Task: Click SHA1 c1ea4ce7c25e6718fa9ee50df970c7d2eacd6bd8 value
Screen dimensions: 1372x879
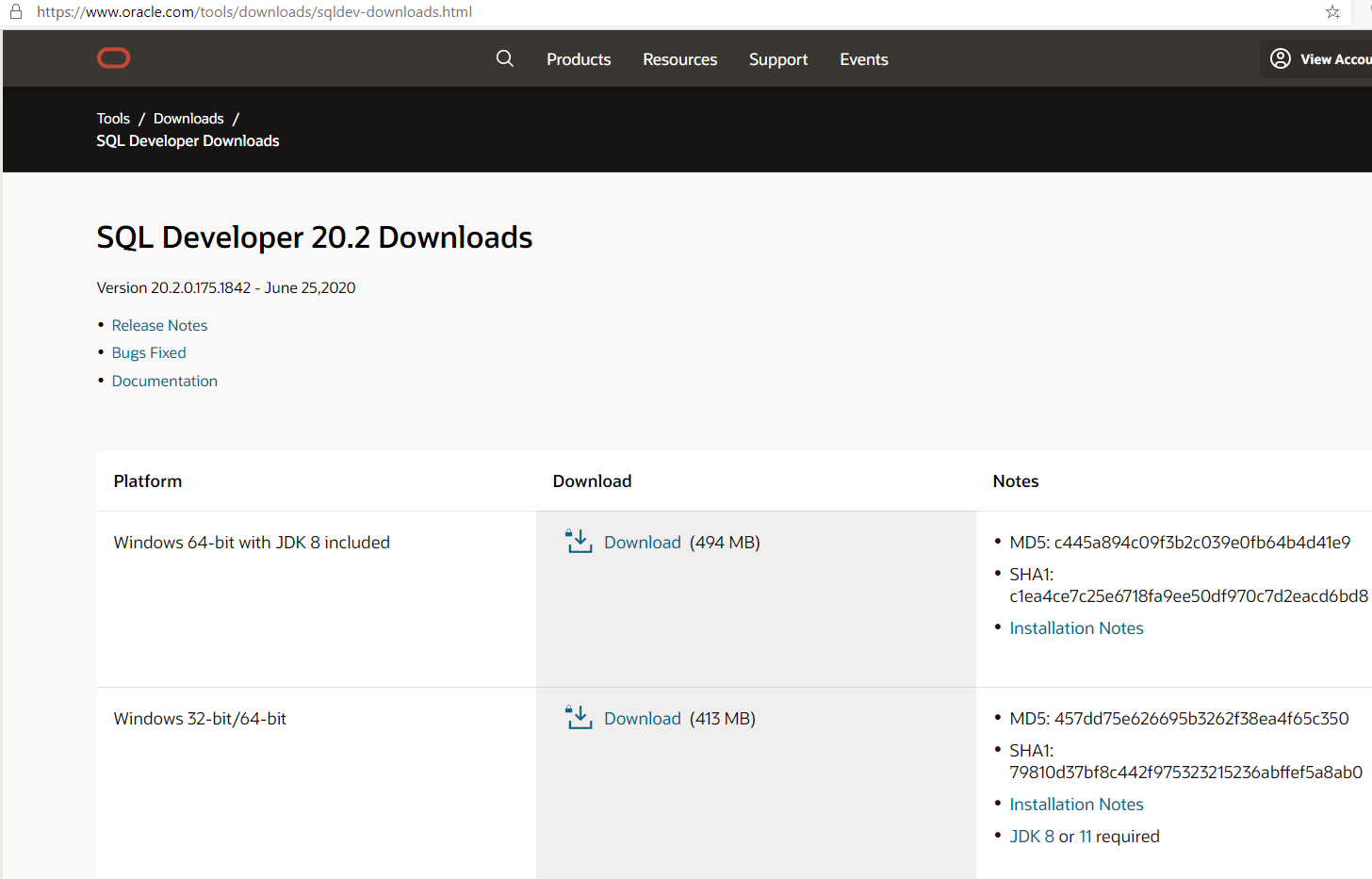Action: pyautogui.click(x=1188, y=595)
